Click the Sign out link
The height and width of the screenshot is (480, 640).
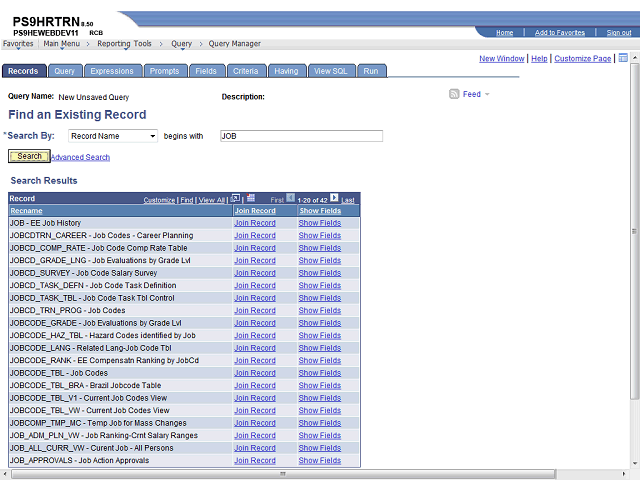click(619, 33)
